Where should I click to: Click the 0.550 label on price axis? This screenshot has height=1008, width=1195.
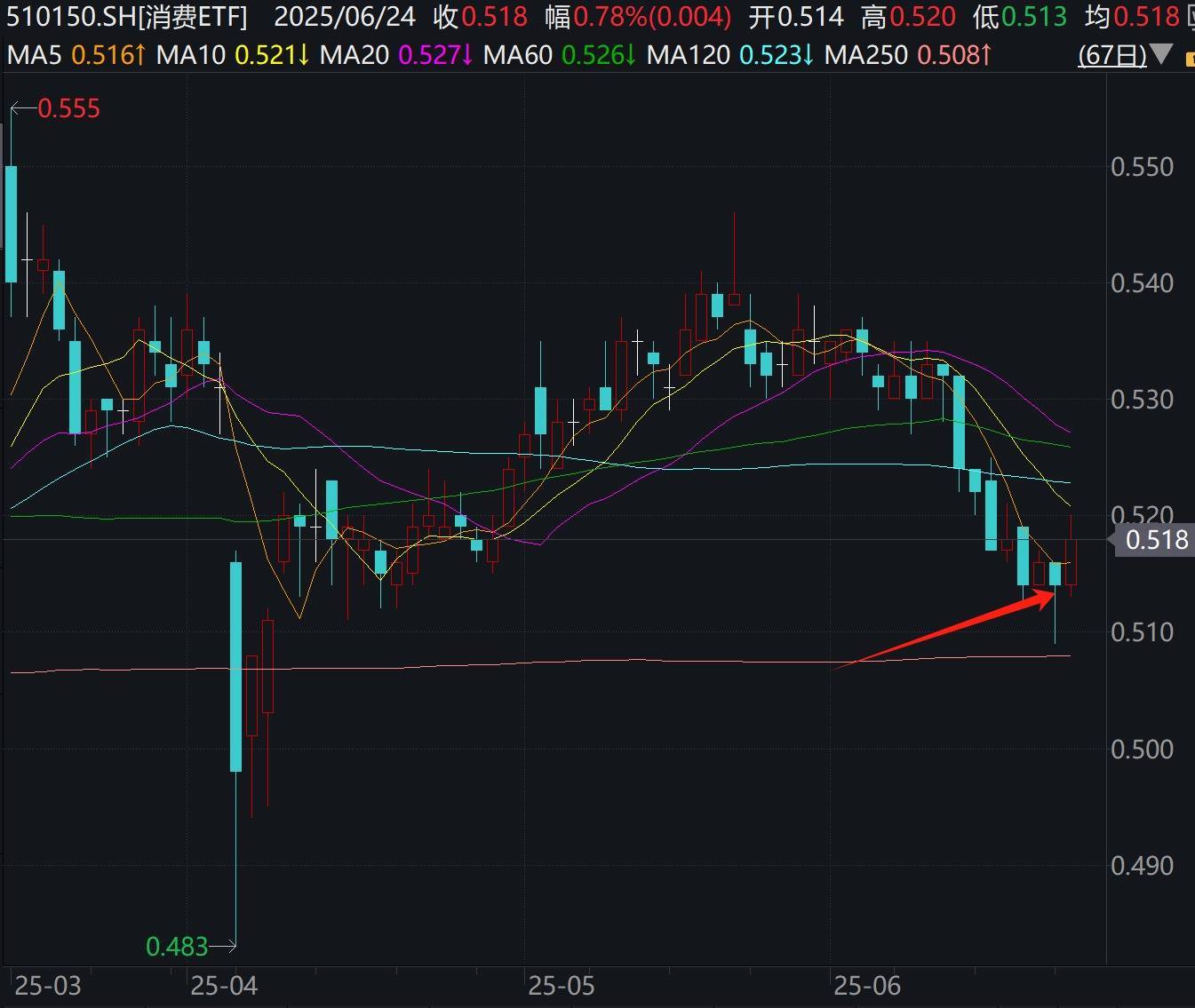tap(1142, 167)
